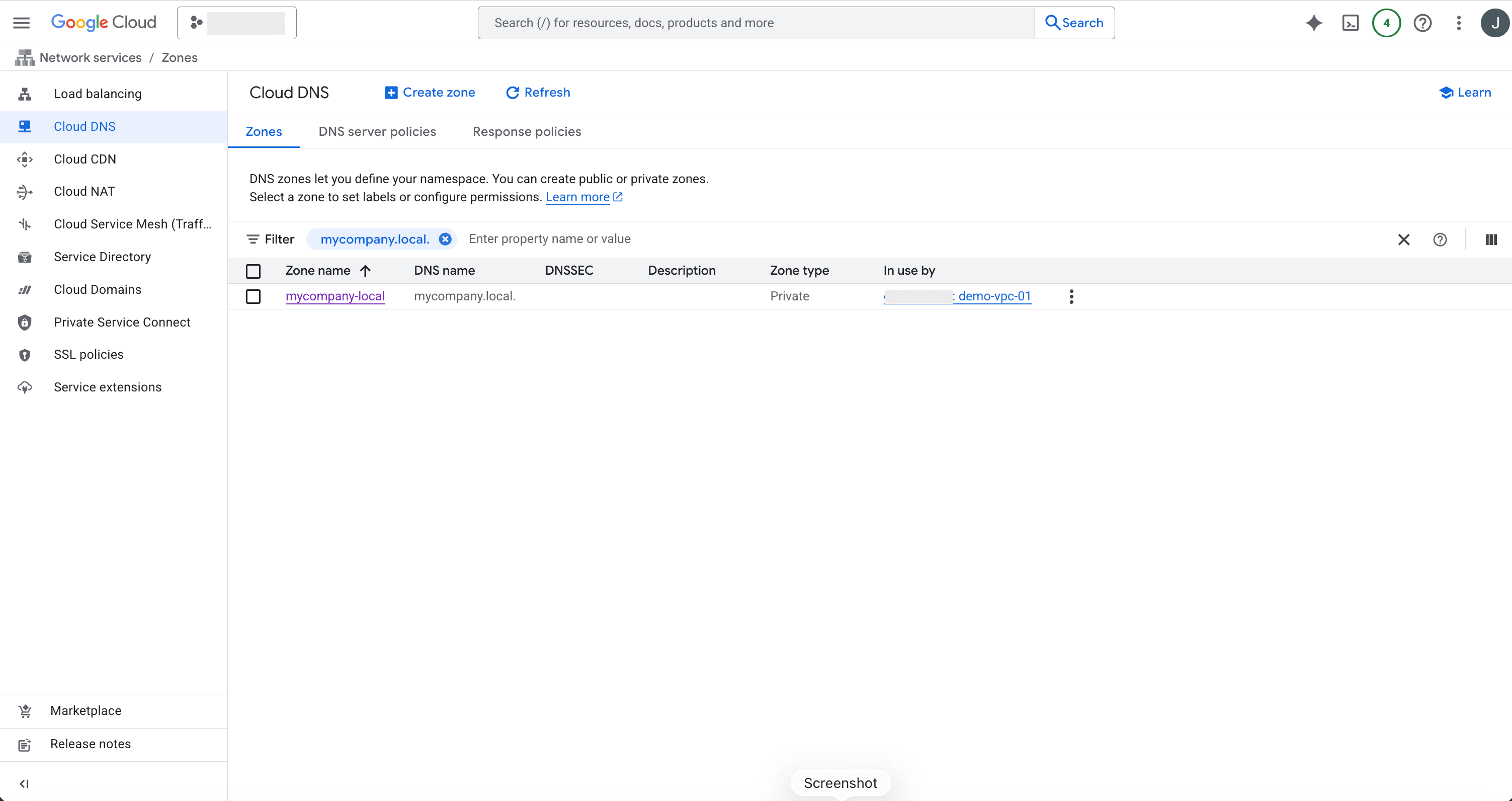Open column display options for the zones table
The image size is (1512, 801).
pos(1491,239)
